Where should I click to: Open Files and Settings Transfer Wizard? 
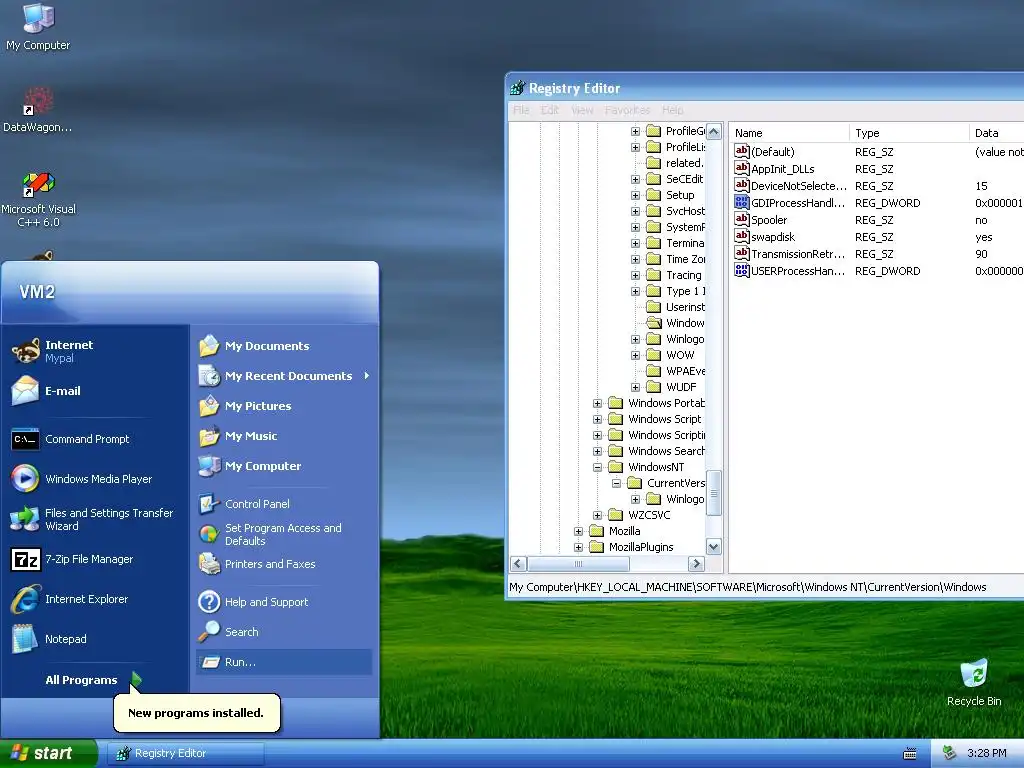tap(92, 519)
